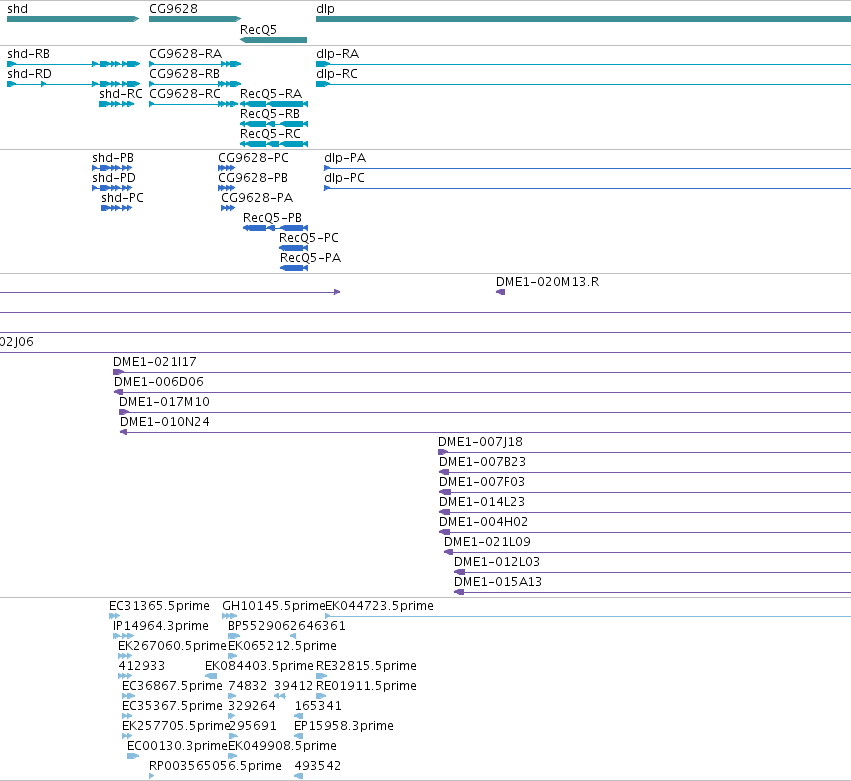Image resolution: width=851 pixels, height=781 pixels.
Task: Click the CG9628-PC protein label
Action: pyautogui.click(x=253, y=158)
